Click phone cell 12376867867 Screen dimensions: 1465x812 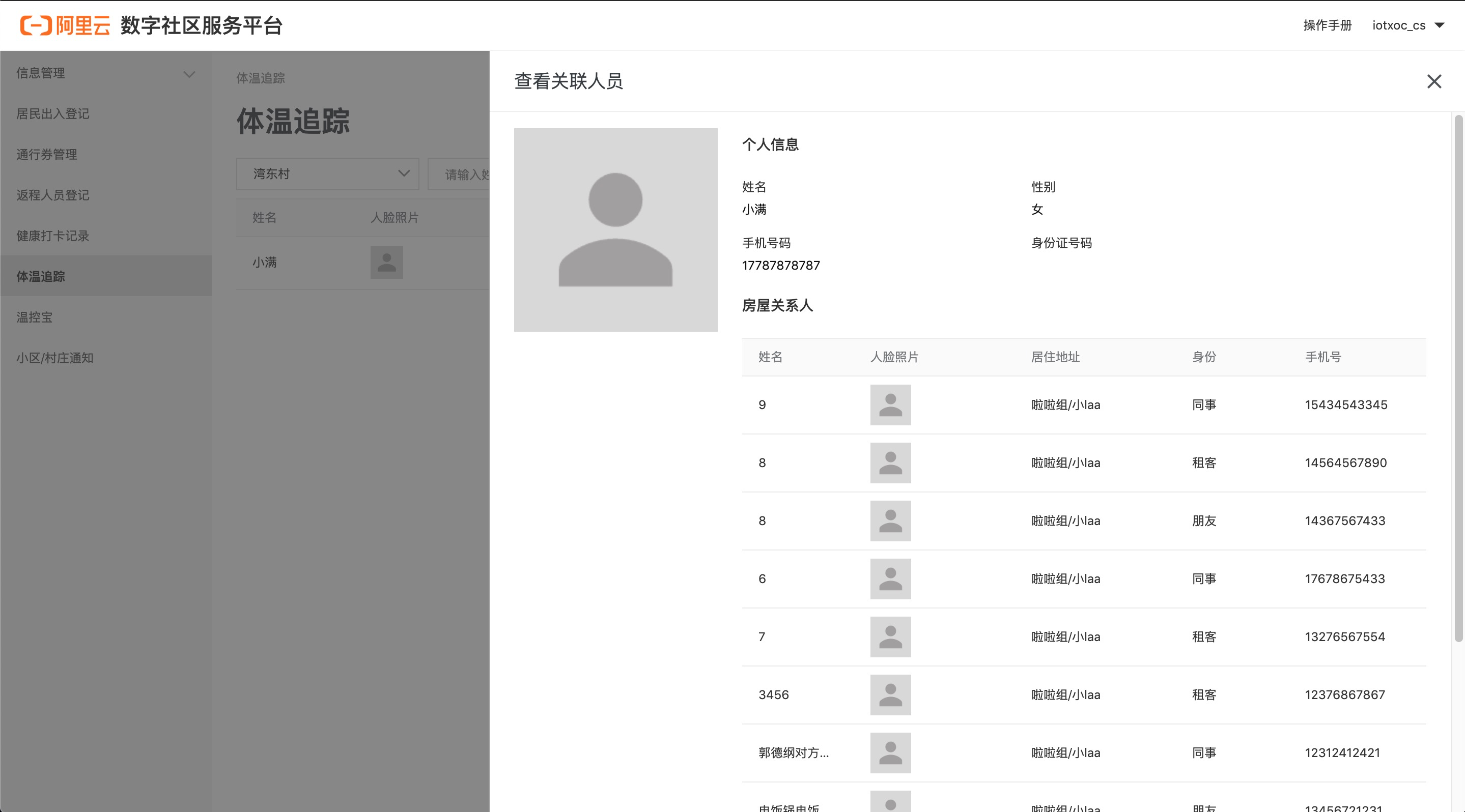[x=1344, y=695]
